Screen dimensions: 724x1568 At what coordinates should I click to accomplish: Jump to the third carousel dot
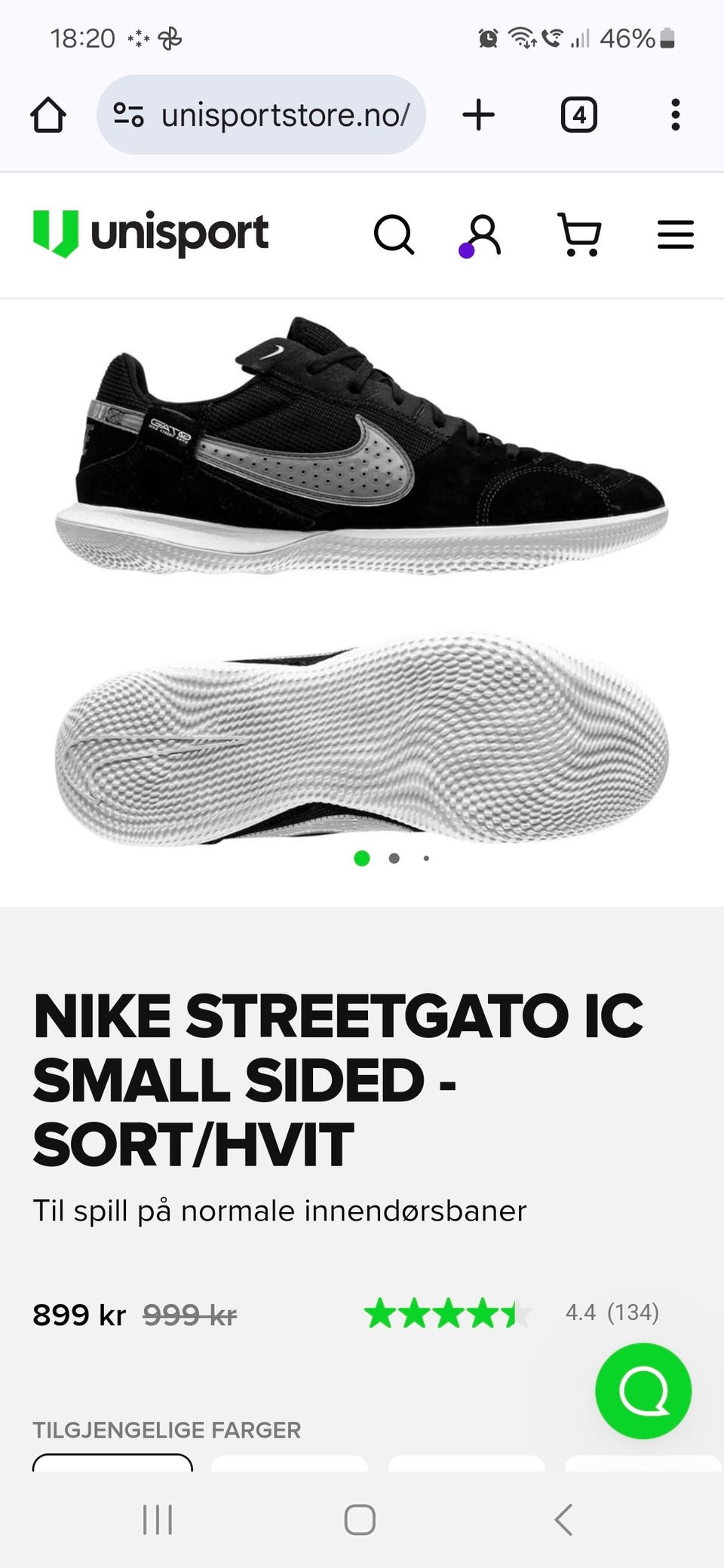(426, 858)
